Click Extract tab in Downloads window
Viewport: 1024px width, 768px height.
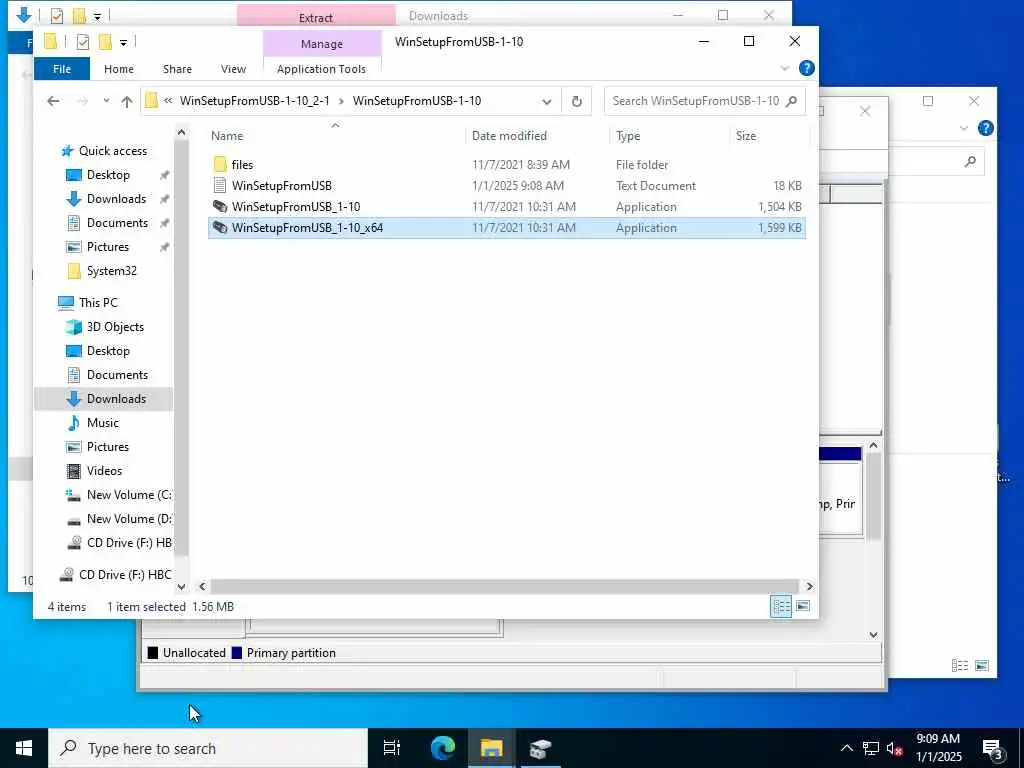click(x=316, y=17)
